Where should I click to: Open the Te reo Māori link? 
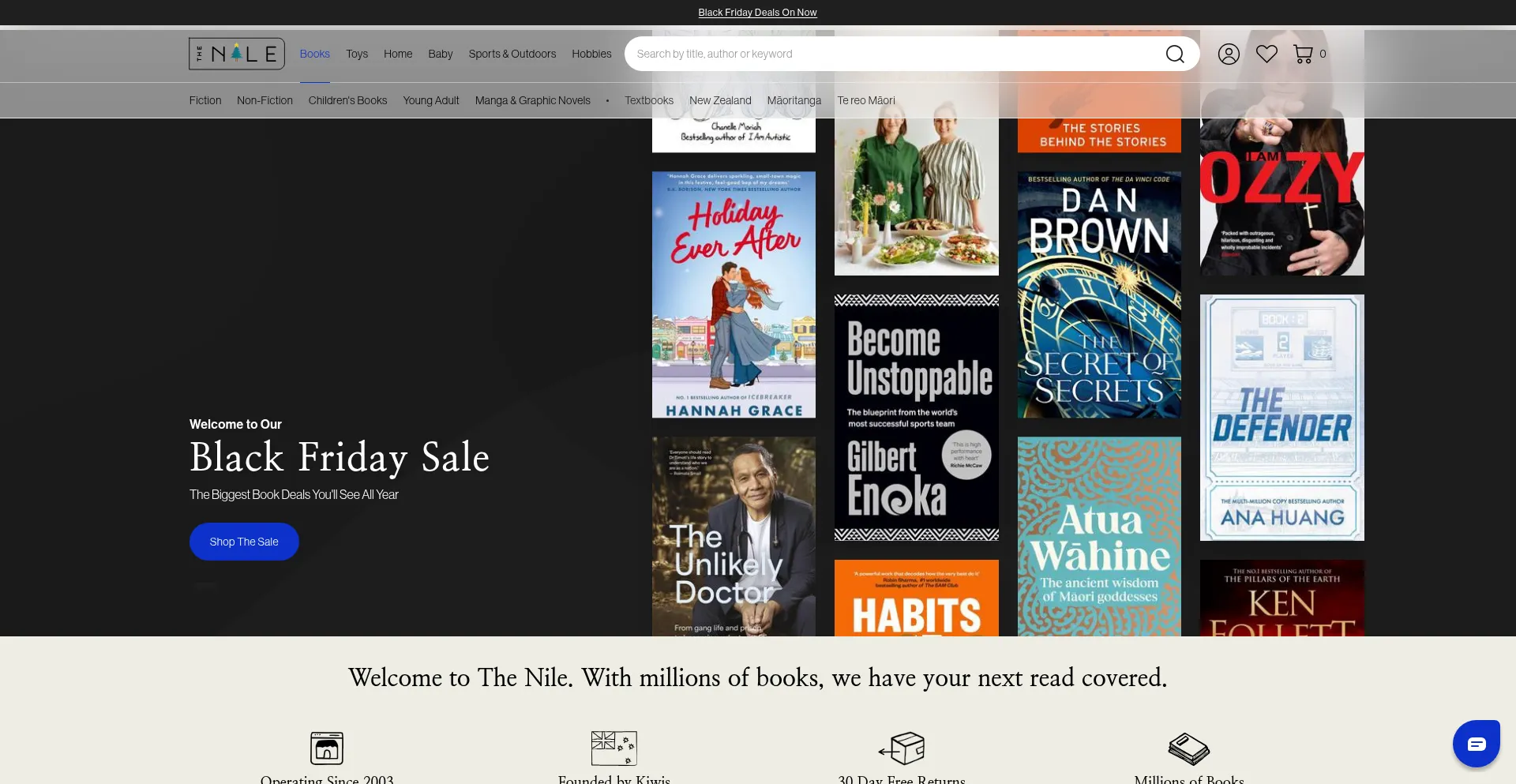click(866, 100)
